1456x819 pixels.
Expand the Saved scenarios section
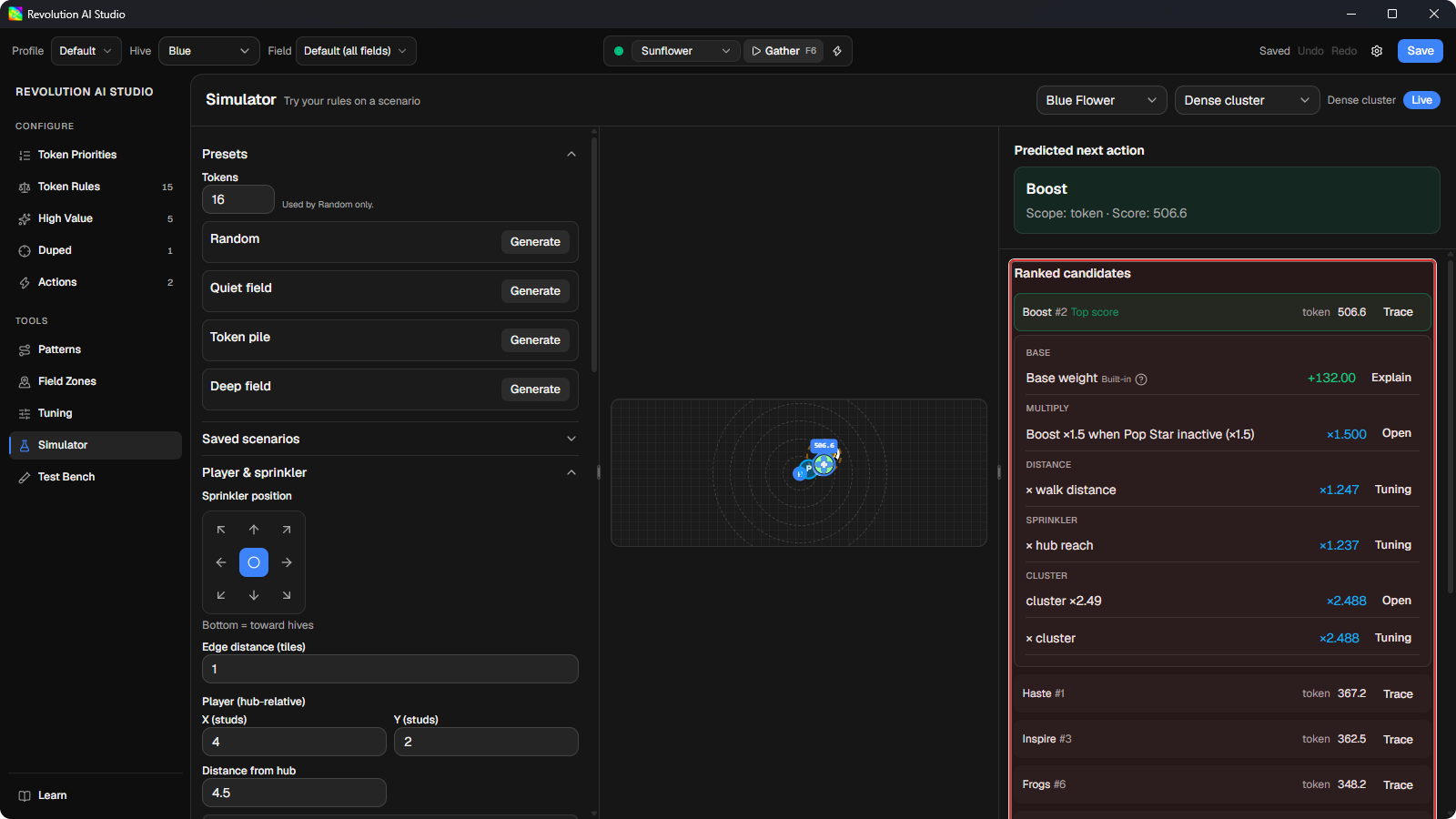point(389,439)
